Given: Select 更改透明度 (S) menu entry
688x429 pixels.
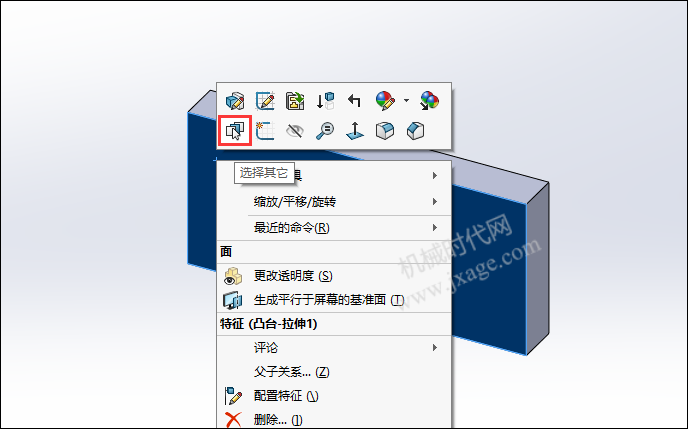Looking at the screenshot, I should coord(334,276).
